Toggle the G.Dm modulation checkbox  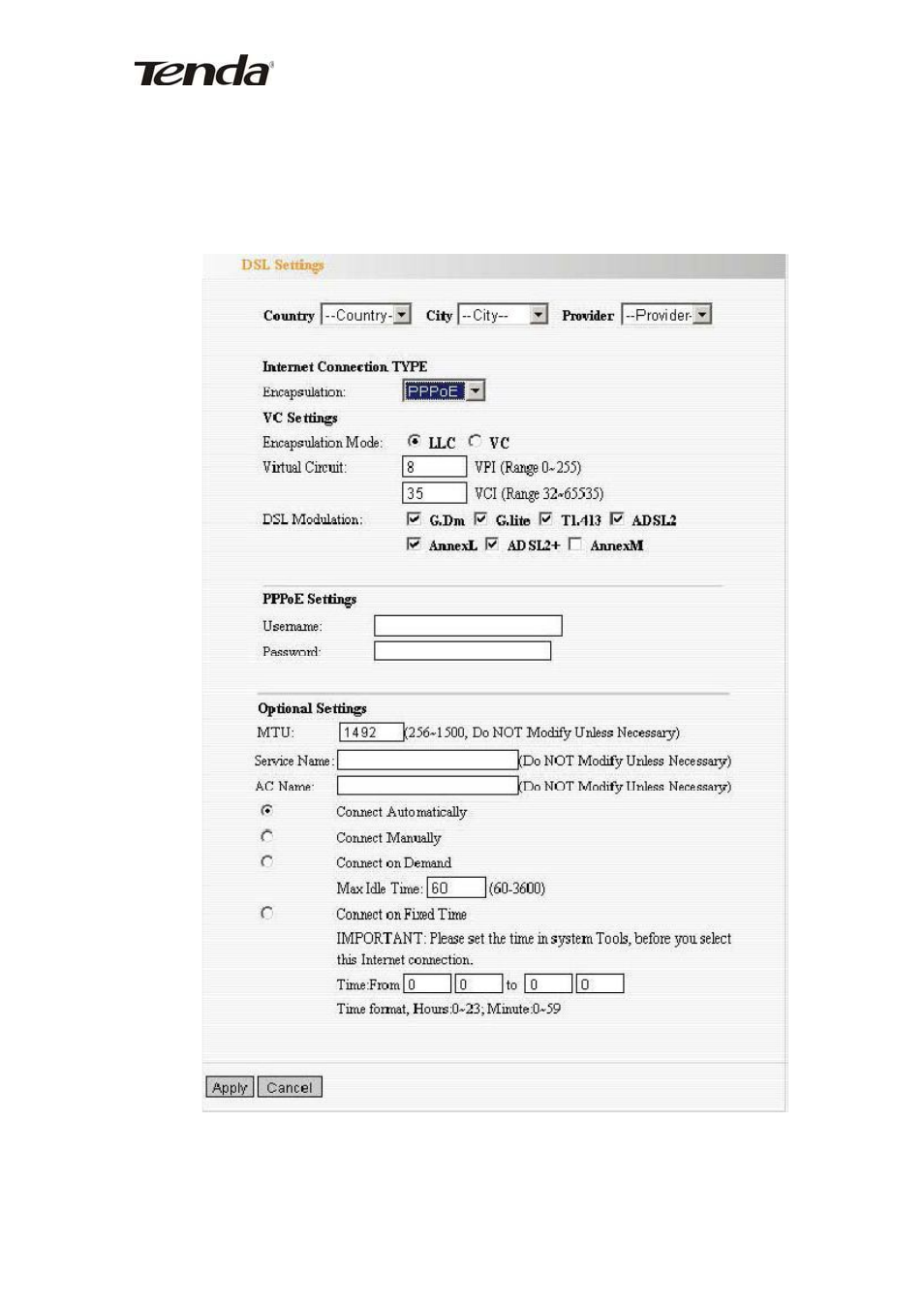(414, 519)
